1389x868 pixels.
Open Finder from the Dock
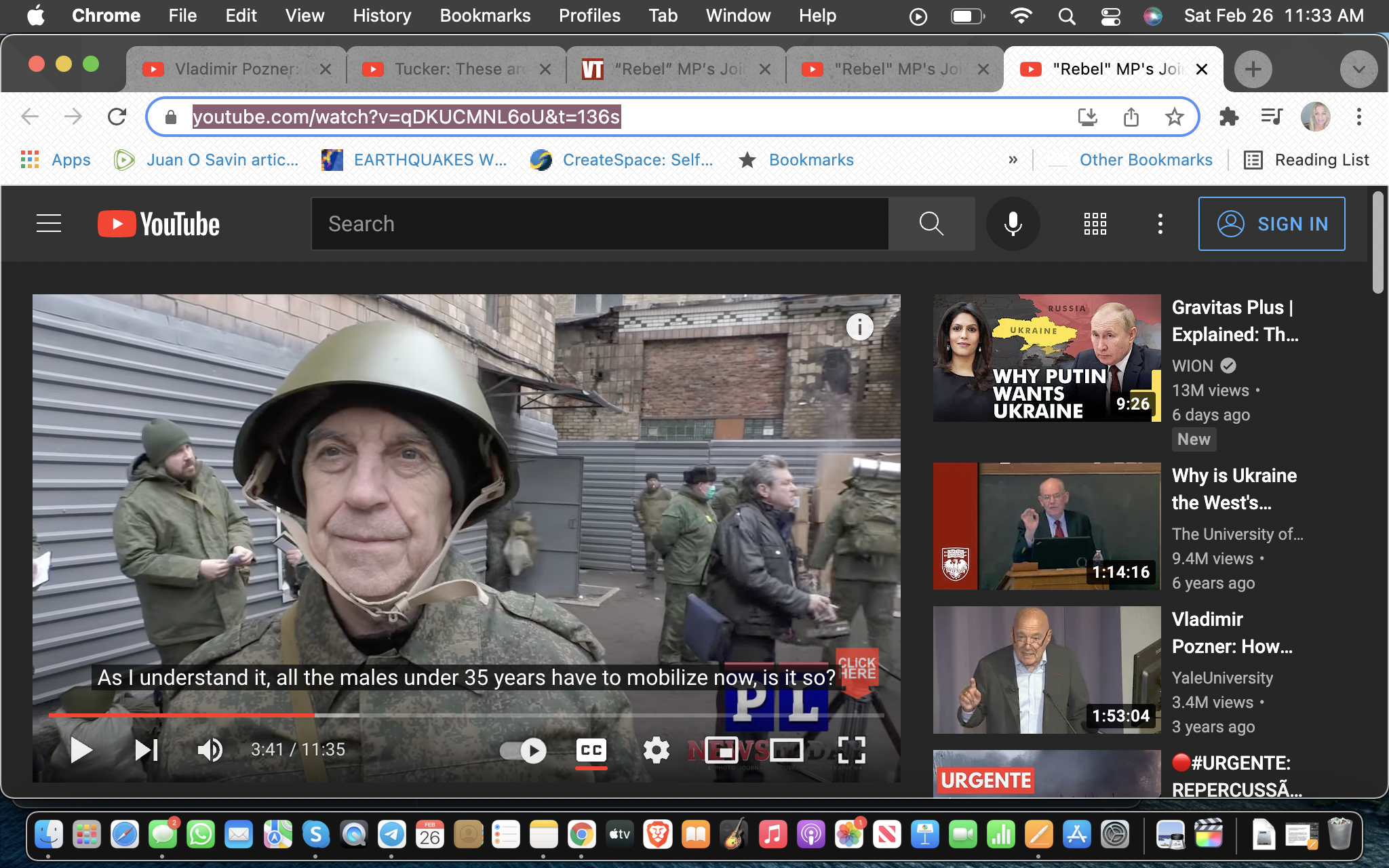click(x=49, y=834)
